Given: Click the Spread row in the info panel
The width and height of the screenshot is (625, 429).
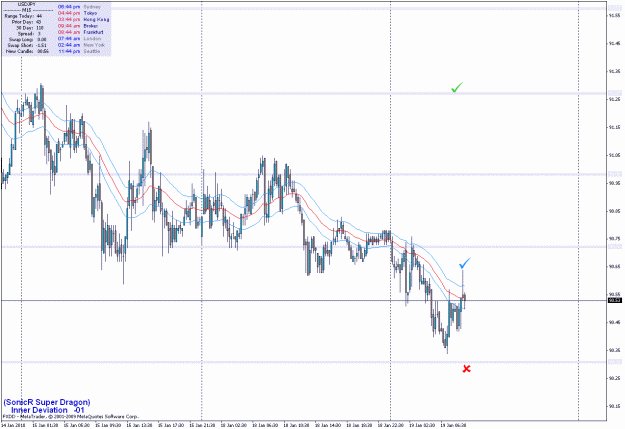Looking at the screenshot, I should pyautogui.click(x=29, y=34).
